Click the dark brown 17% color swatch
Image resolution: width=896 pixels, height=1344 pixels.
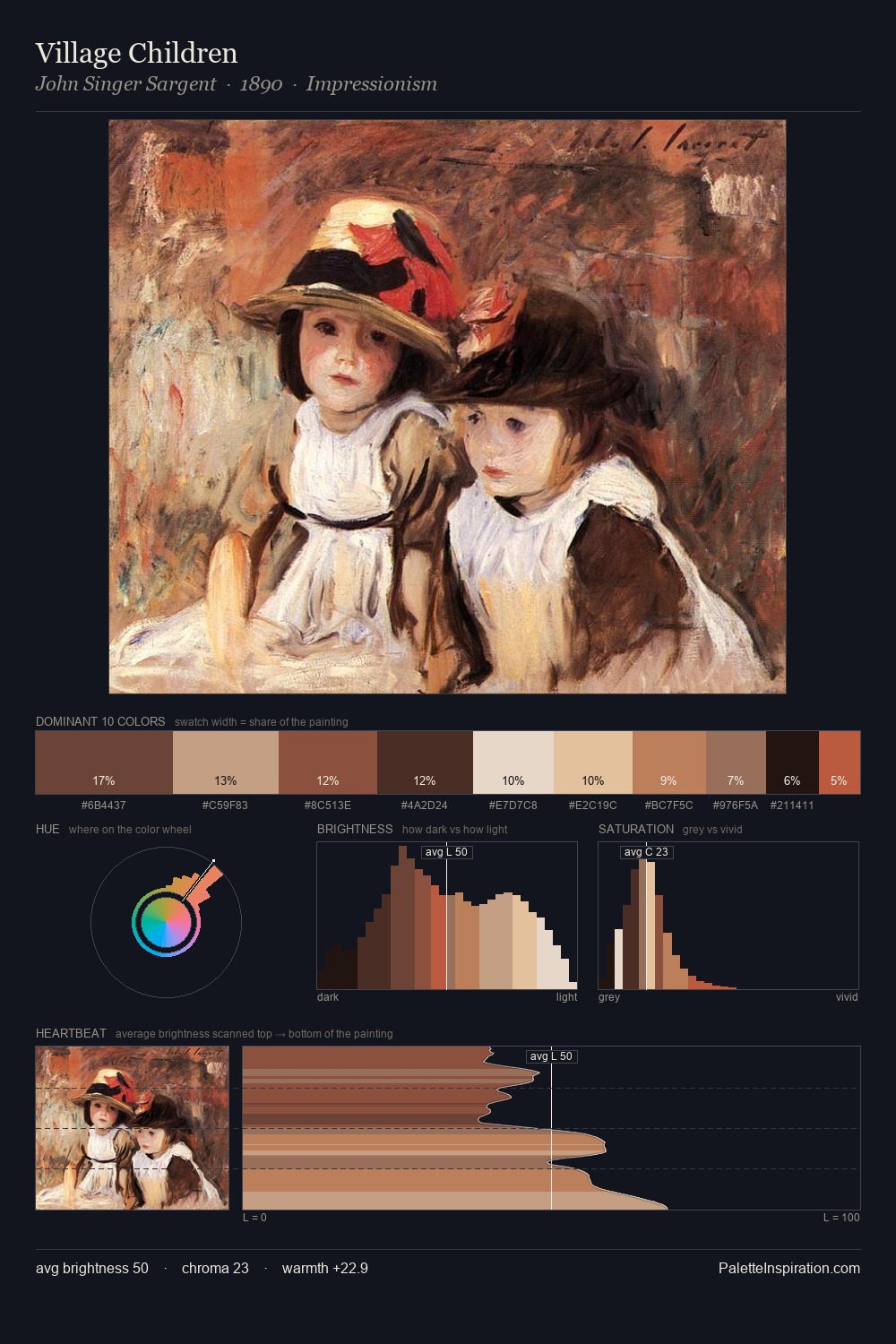(x=104, y=762)
